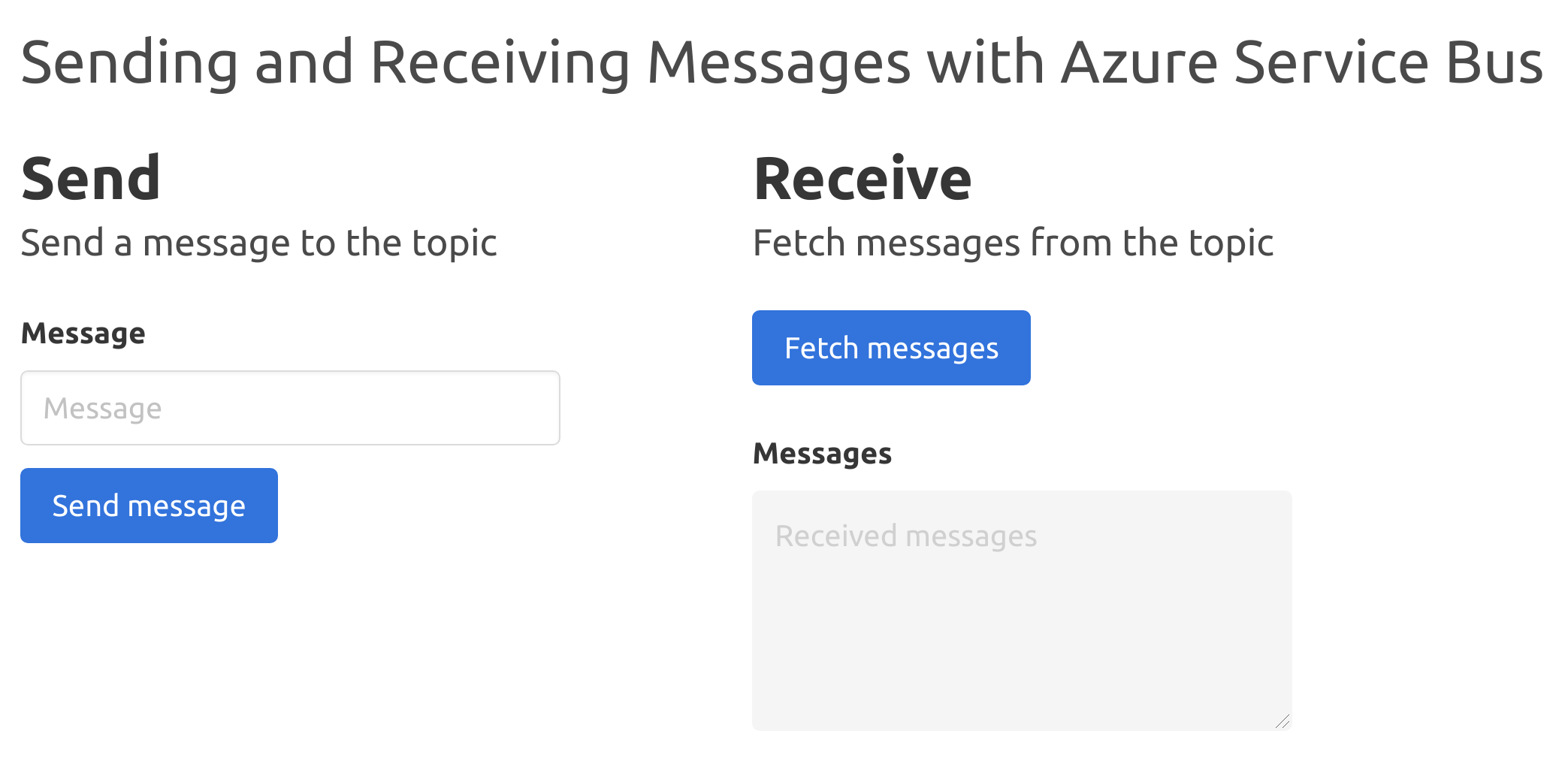This screenshot has height=767, width=1568.
Task: Click the 'Fetch messages from the topic' subtitle
Action: click(x=1013, y=243)
